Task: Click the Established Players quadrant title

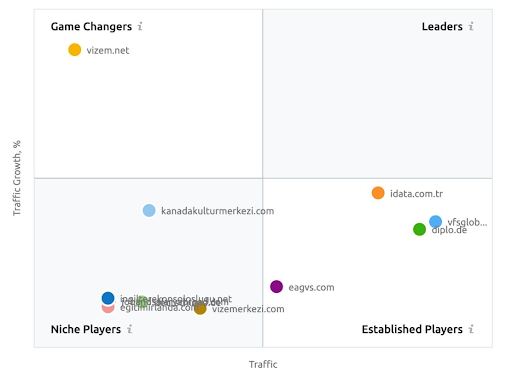Action: click(x=412, y=329)
